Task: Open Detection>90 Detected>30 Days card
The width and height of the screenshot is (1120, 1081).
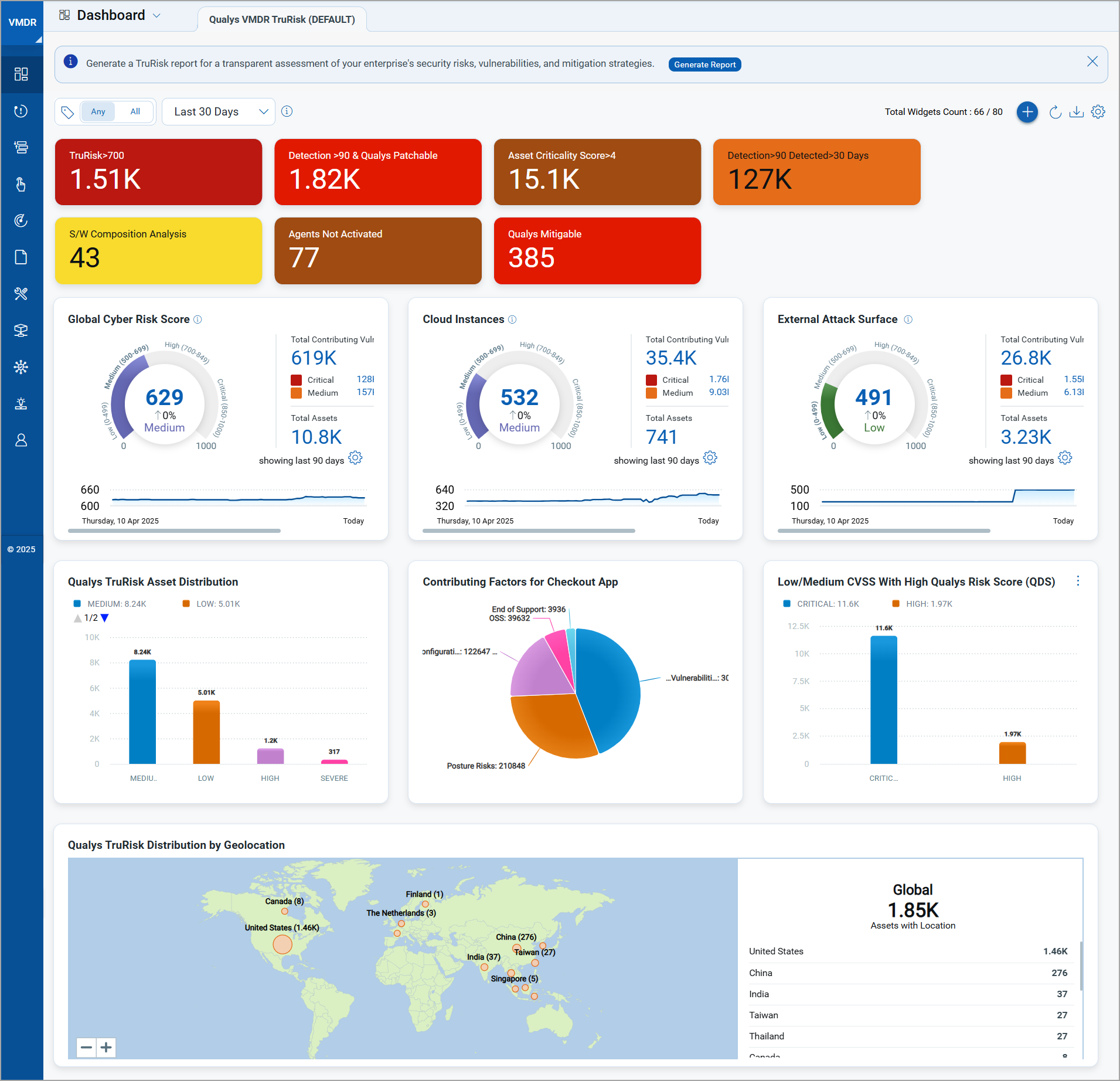Action: click(x=817, y=172)
